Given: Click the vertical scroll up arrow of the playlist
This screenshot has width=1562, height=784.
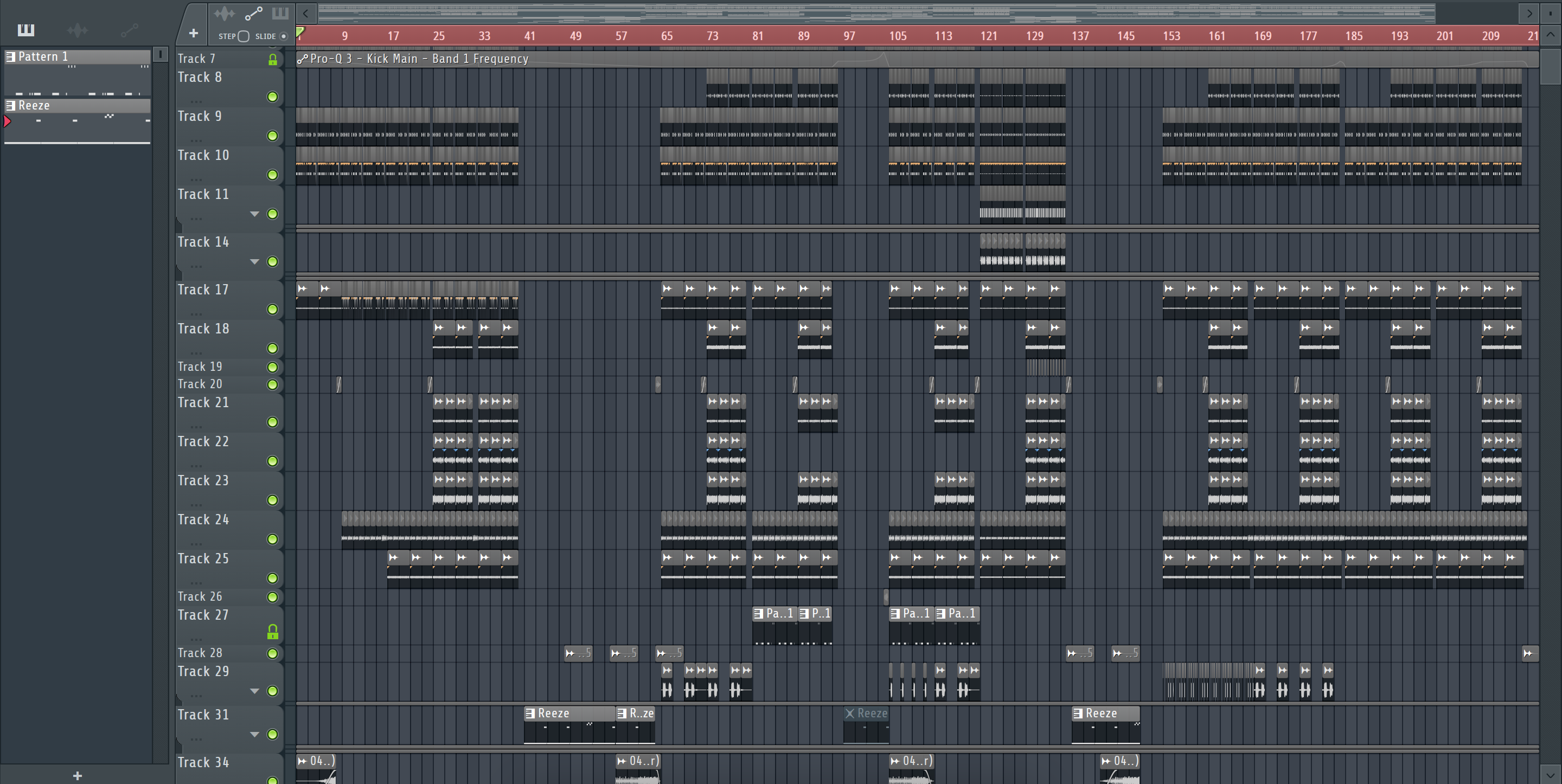Looking at the screenshot, I should 1551,35.
